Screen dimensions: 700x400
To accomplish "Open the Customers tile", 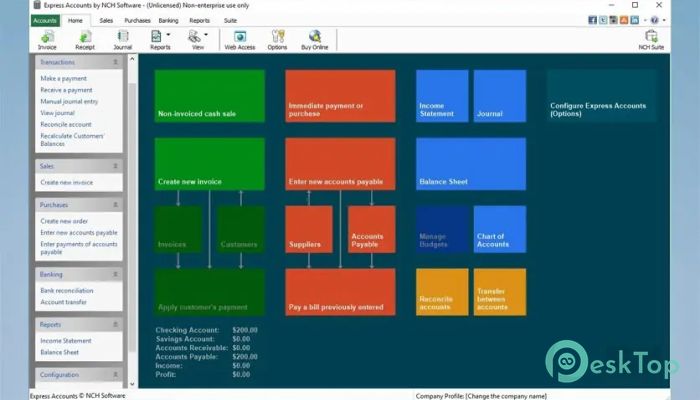I will point(241,229).
